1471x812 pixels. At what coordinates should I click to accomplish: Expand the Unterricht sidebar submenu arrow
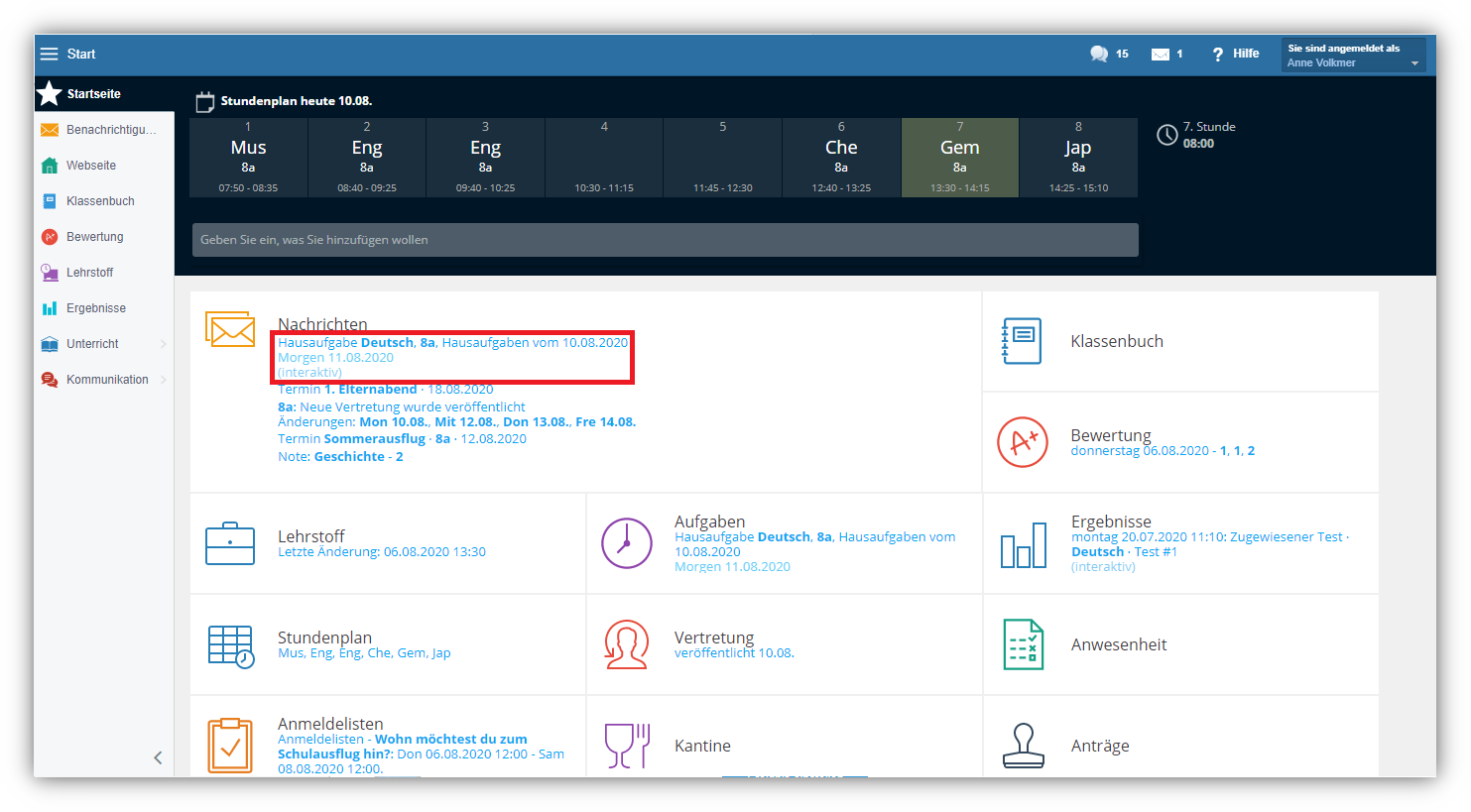(x=164, y=344)
